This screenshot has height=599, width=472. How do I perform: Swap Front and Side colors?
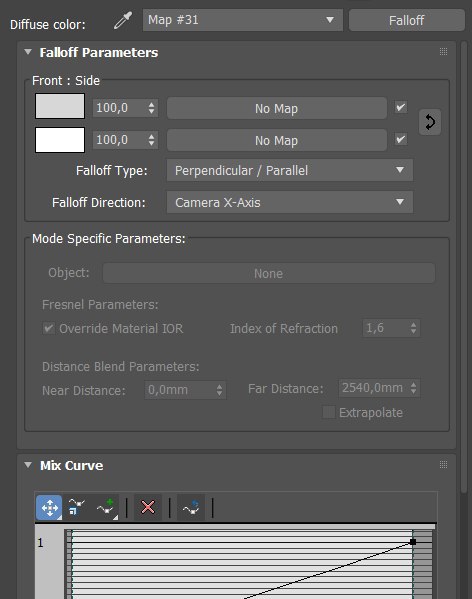(430, 122)
